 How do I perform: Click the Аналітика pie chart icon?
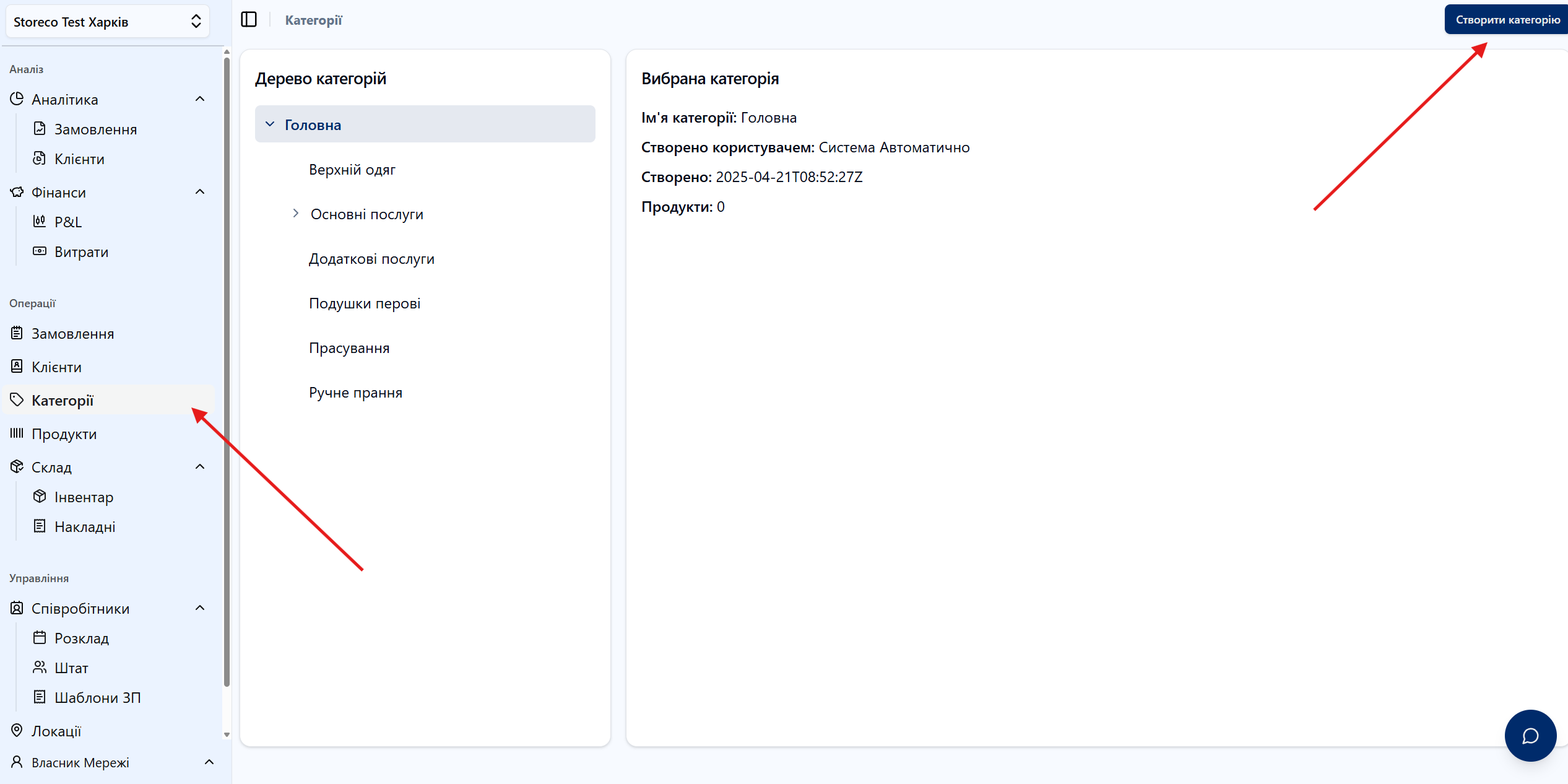point(17,99)
